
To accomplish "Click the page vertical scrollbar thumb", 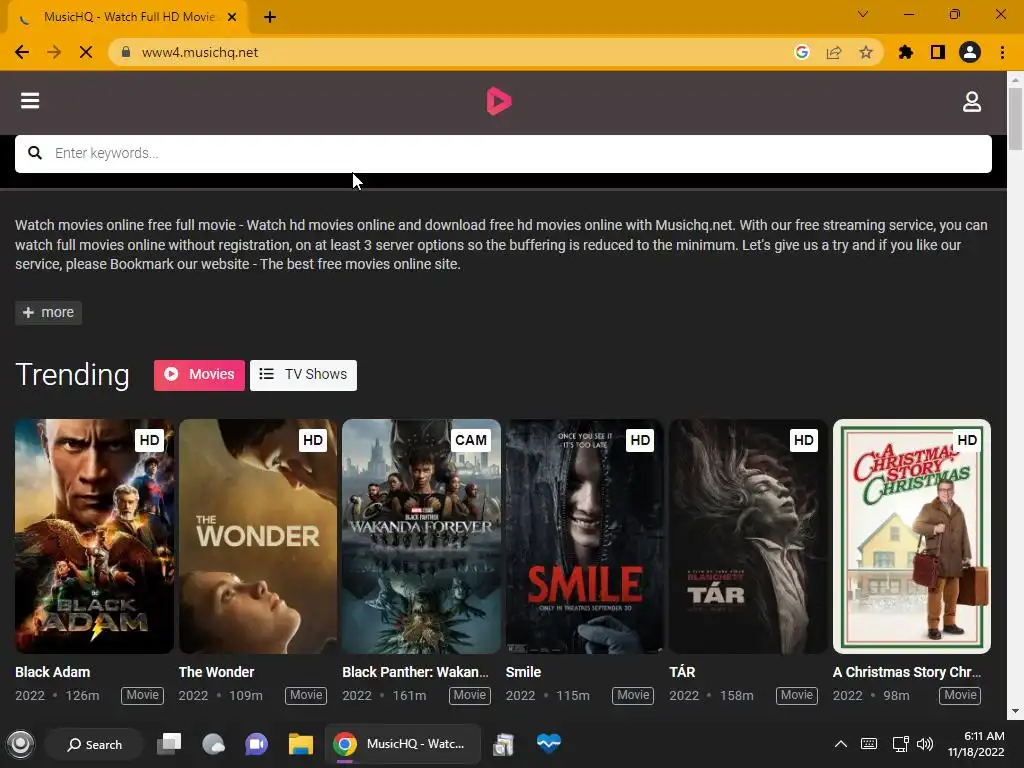I will (1015, 119).
